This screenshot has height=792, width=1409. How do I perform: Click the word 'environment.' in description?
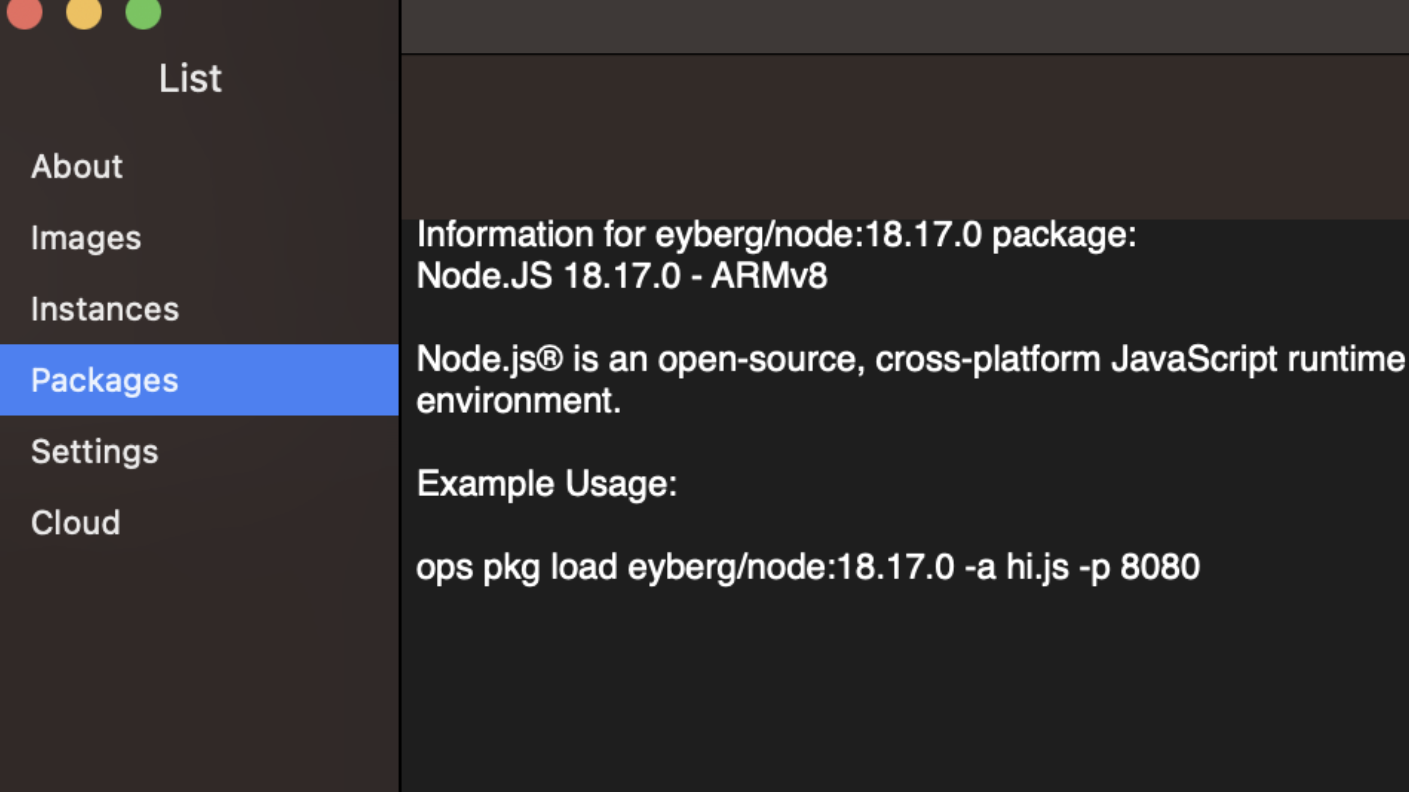pos(519,401)
